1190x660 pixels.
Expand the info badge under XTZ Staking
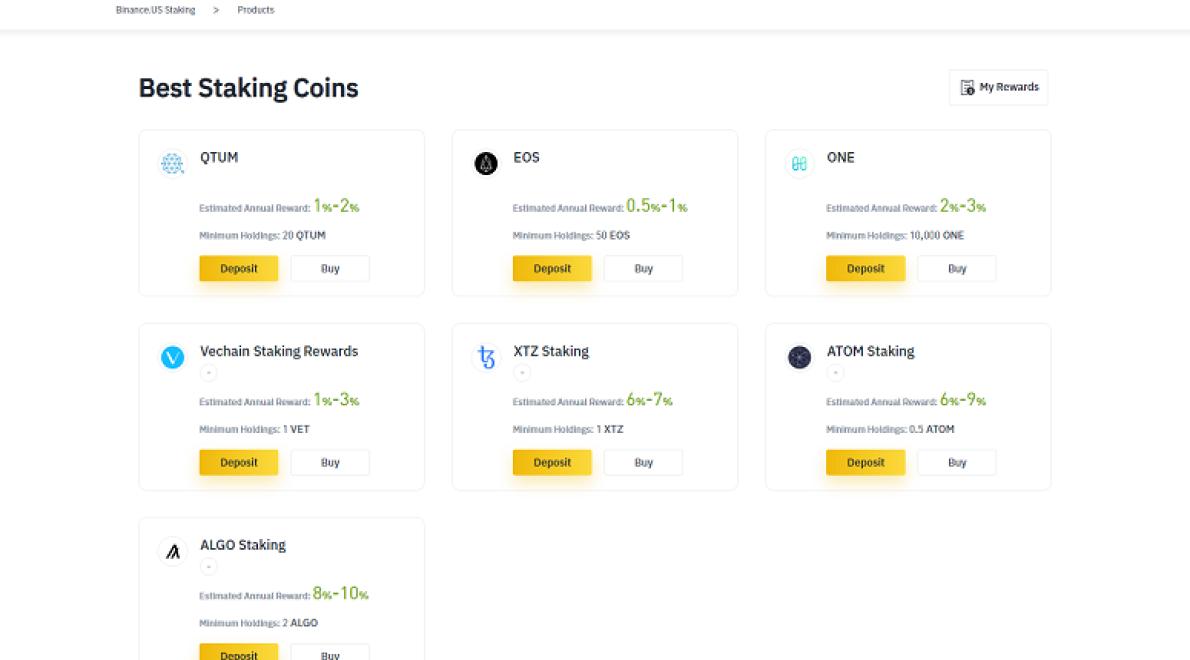pyautogui.click(x=522, y=372)
